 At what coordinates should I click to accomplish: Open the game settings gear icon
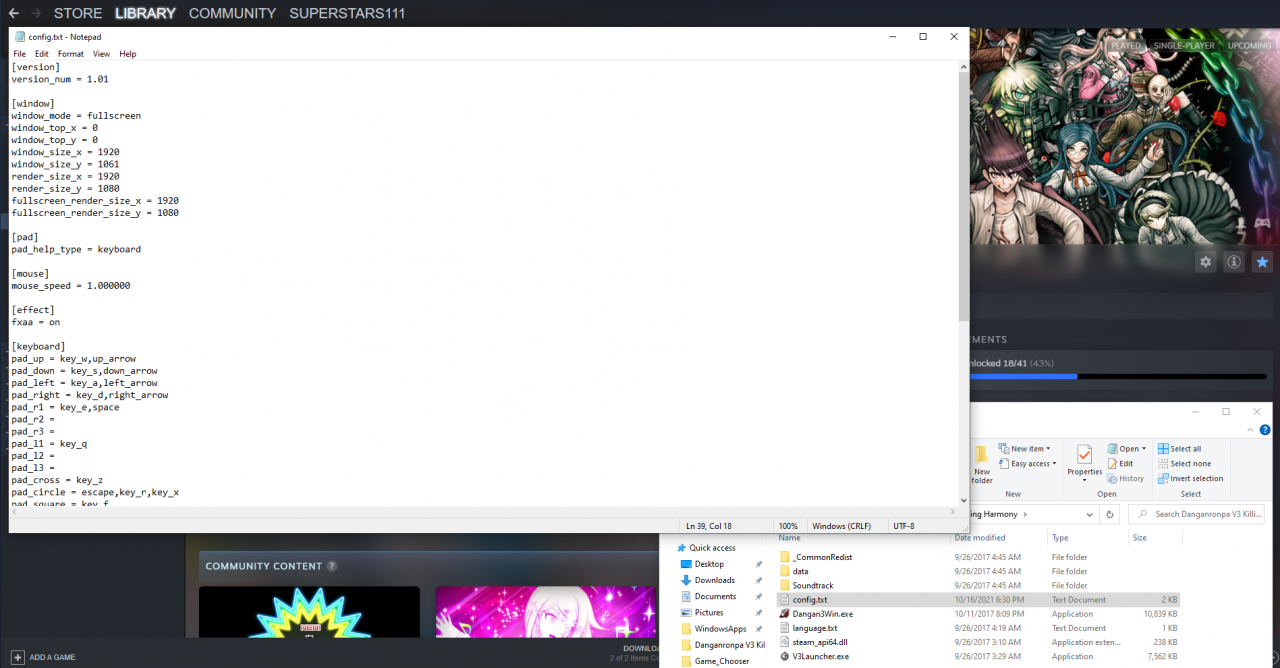[1206, 262]
